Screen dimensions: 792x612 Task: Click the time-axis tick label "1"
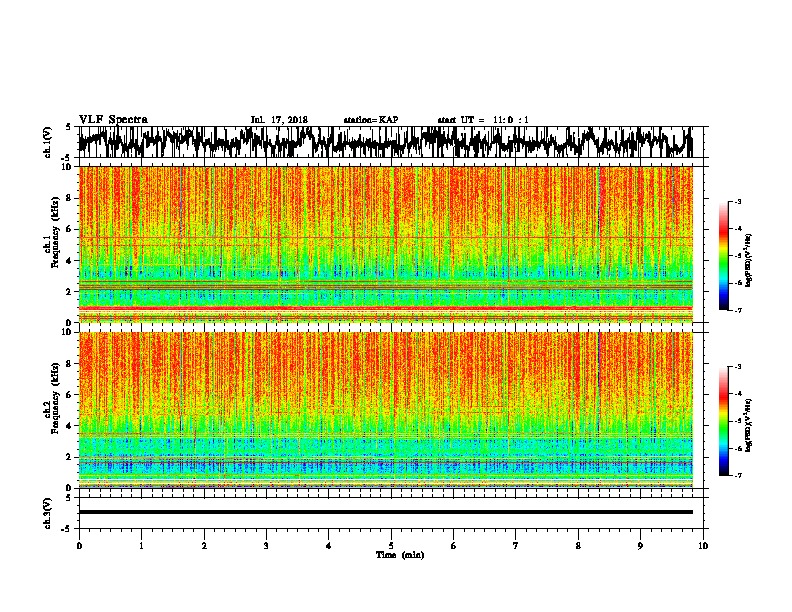tap(141, 545)
